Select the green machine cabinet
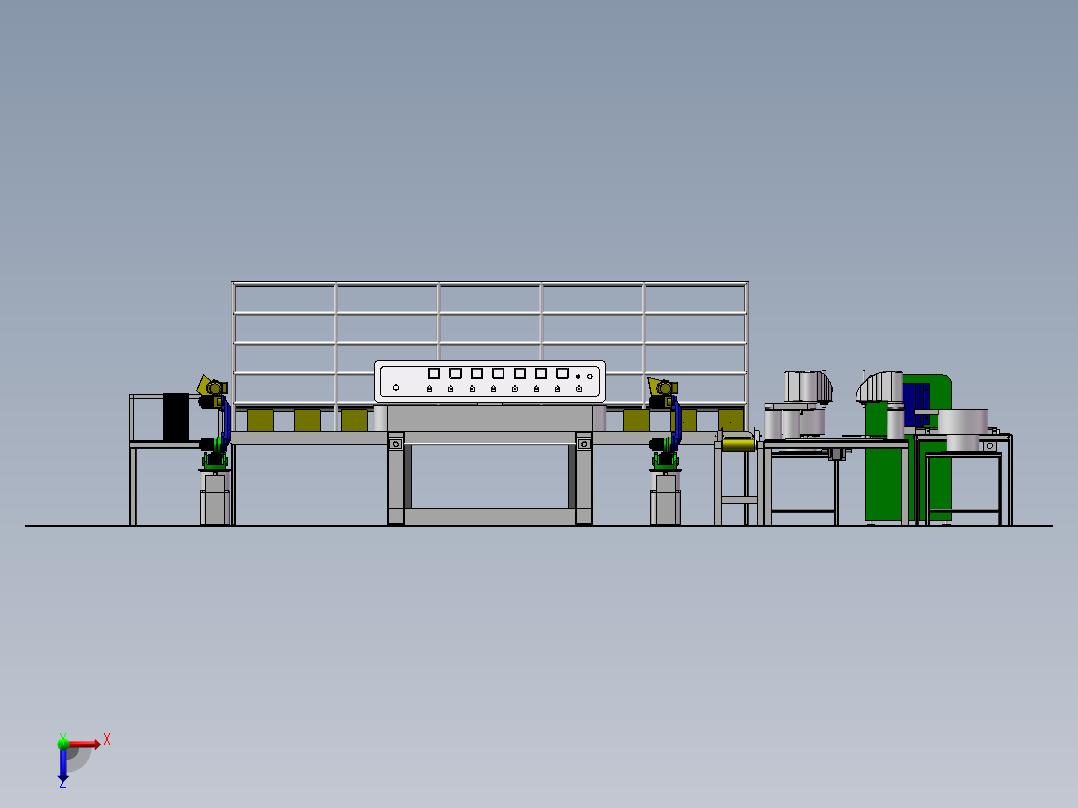Screen dimensions: 1078x808 (x=908, y=447)
